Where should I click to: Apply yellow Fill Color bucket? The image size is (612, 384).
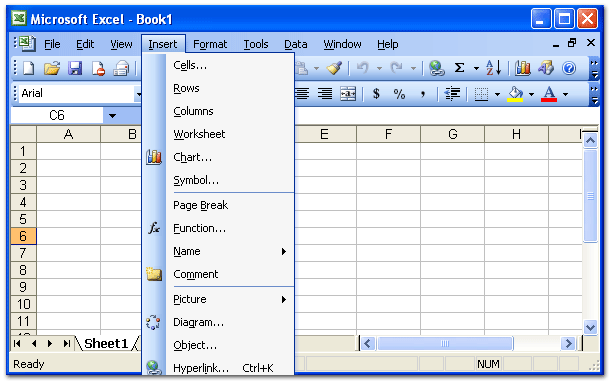point(515,94)
